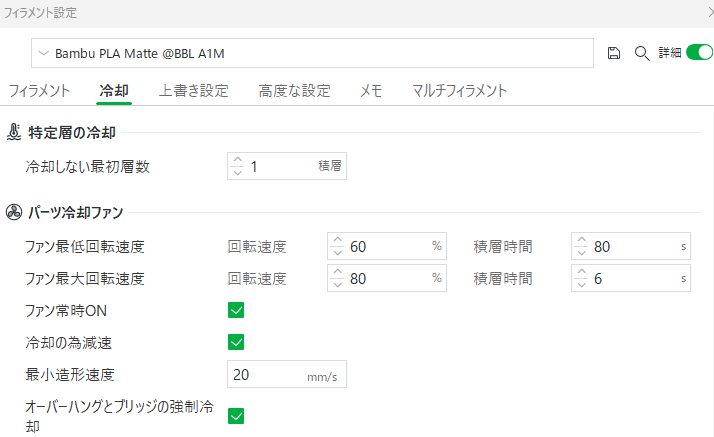Viewport: 714px width, 437px height.
Task: Click the パーツ冷却ファン fan icon
Action: 14,212
